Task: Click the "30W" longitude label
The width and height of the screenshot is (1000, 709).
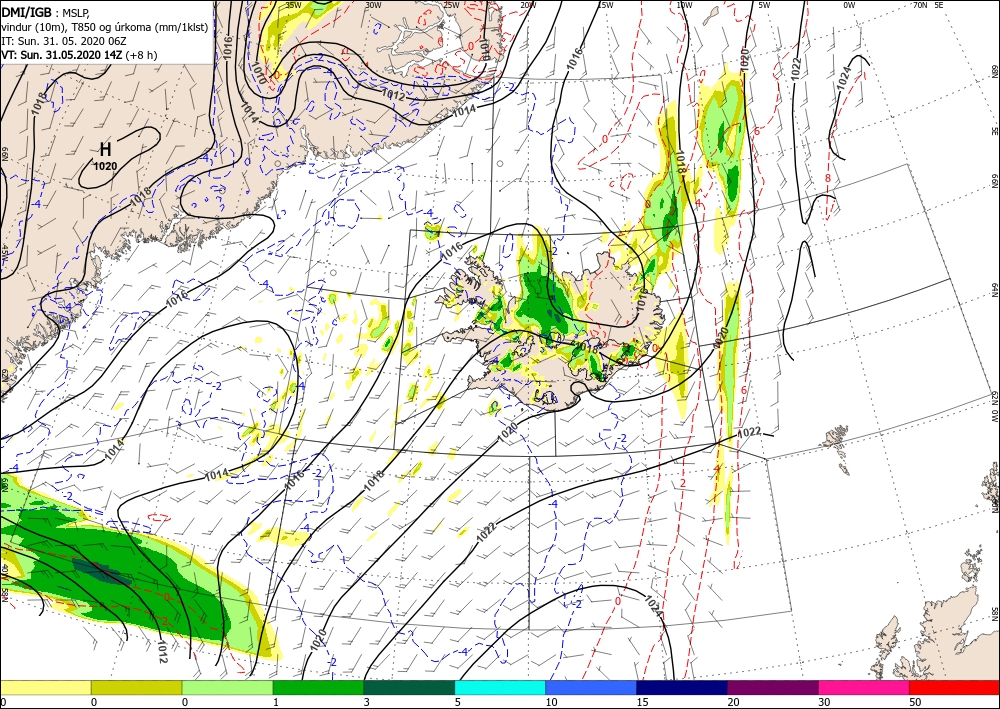Action: click(x=373, y=5)
